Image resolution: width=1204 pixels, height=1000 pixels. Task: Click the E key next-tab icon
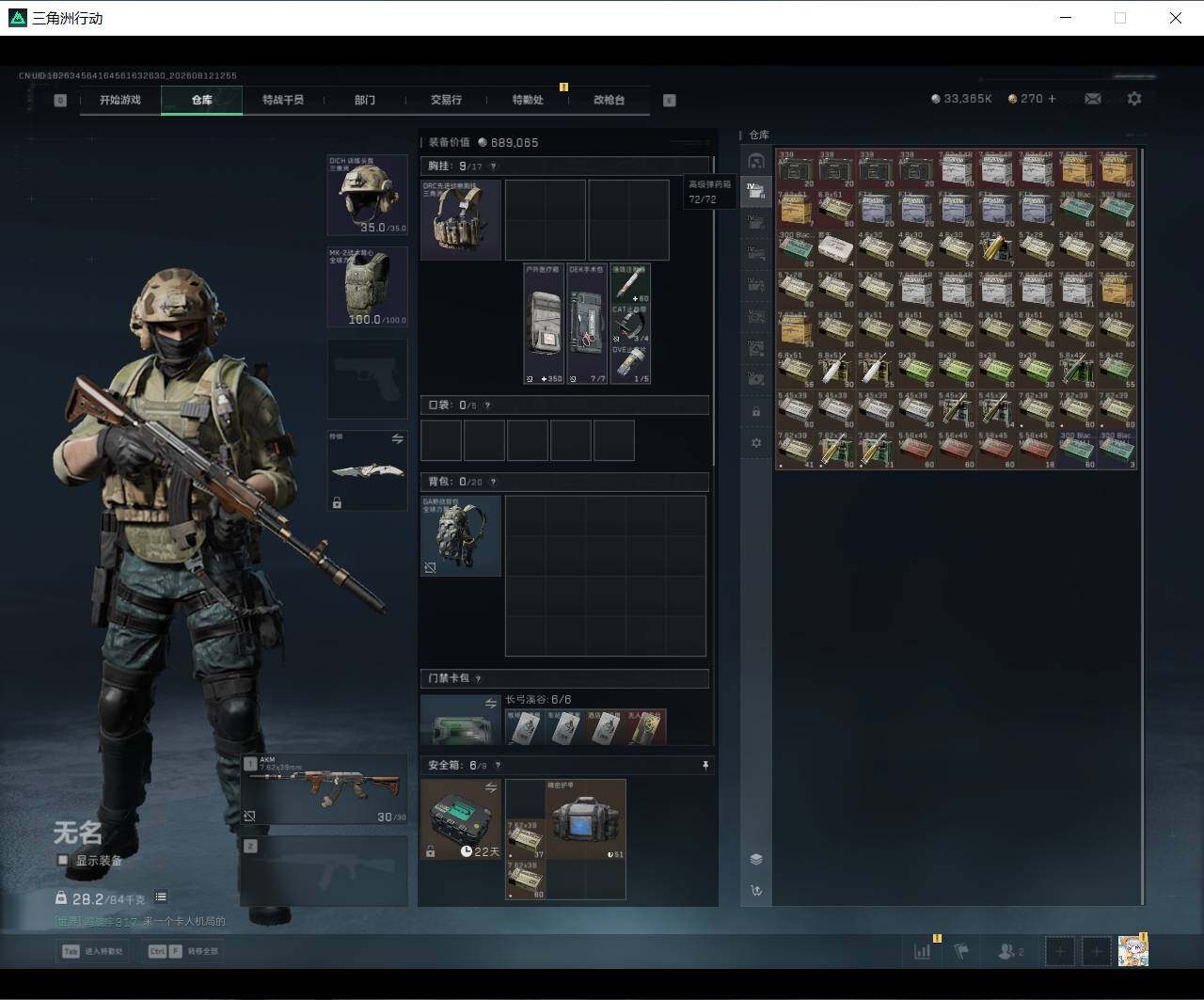670,100
